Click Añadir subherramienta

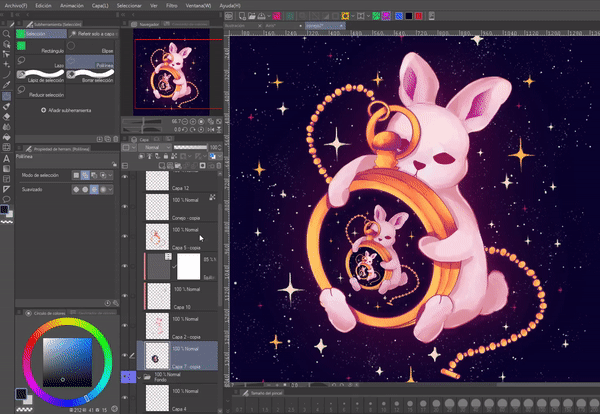point(66,110)
